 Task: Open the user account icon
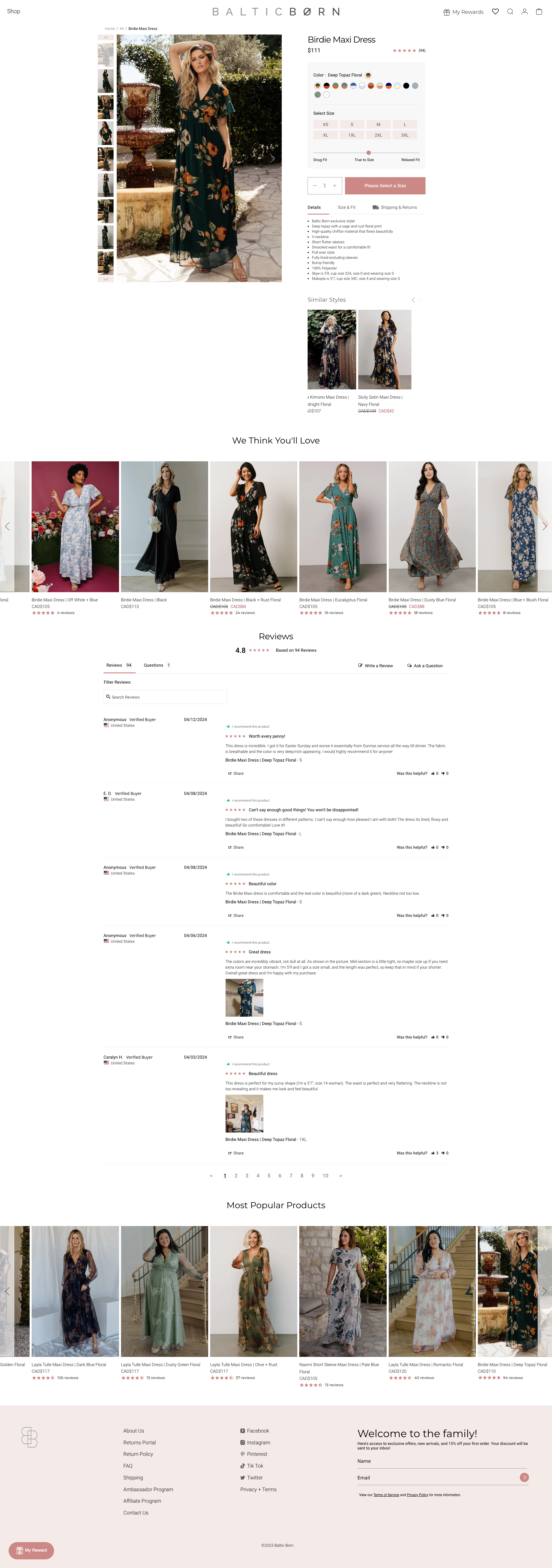pos(525,12)
